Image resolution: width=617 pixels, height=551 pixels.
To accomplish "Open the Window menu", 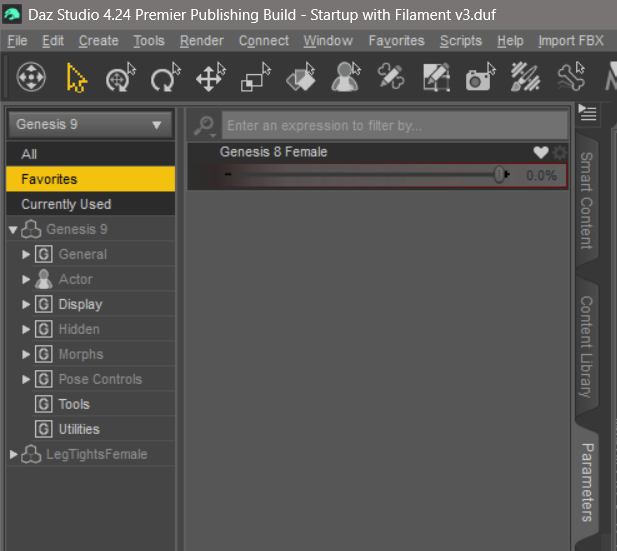I will pos(328,41).
